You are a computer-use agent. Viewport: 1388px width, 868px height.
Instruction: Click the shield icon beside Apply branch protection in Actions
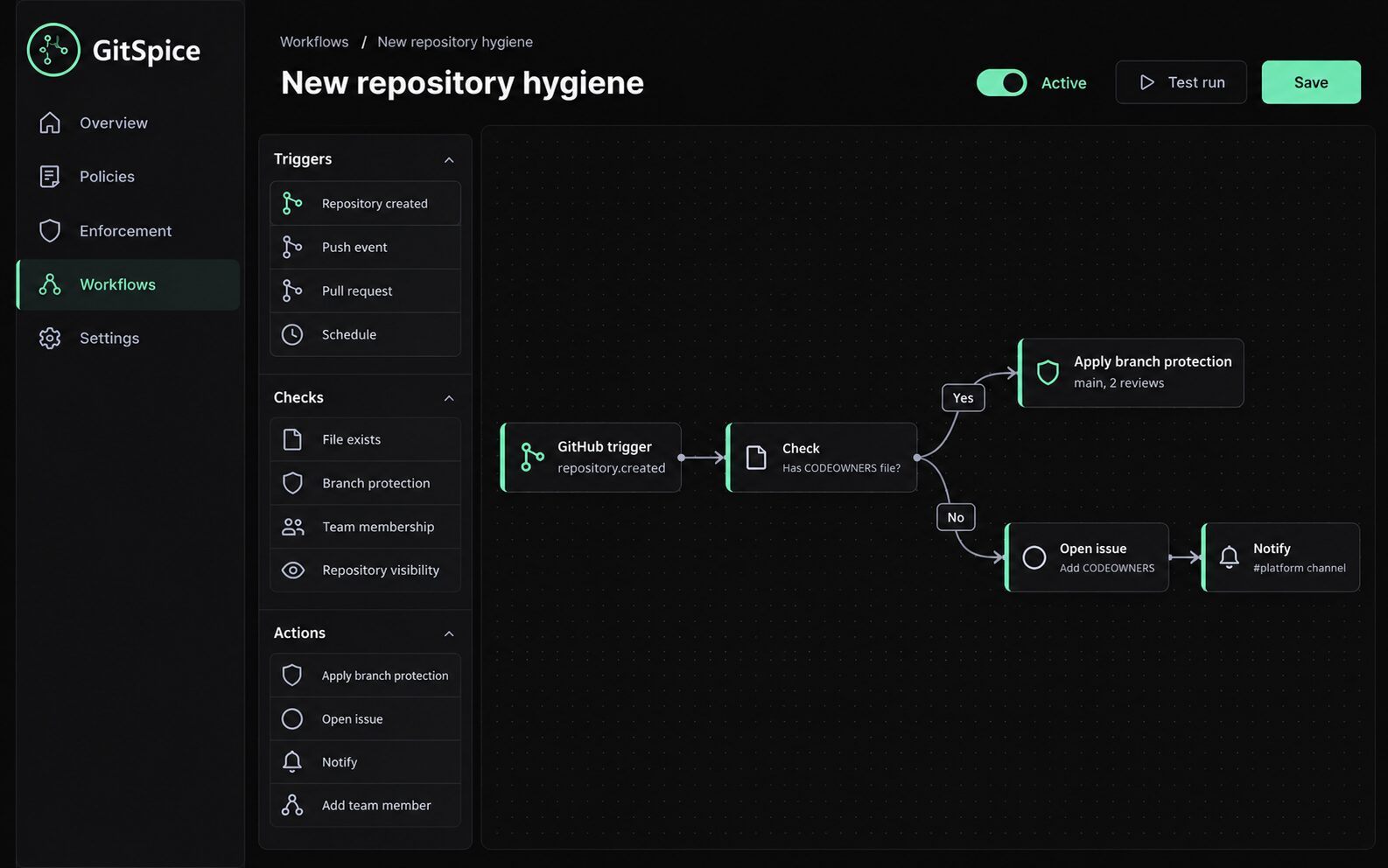click(292, 675)
